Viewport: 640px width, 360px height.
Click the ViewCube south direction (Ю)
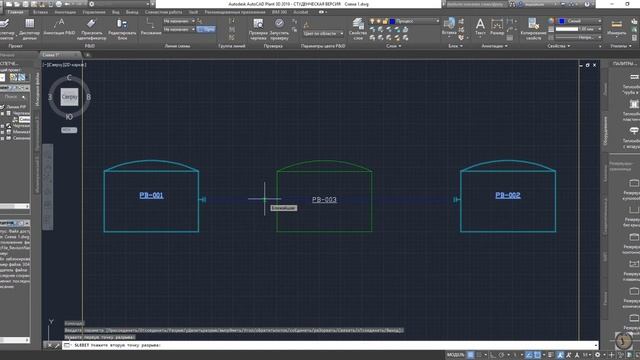pos(69,117)
